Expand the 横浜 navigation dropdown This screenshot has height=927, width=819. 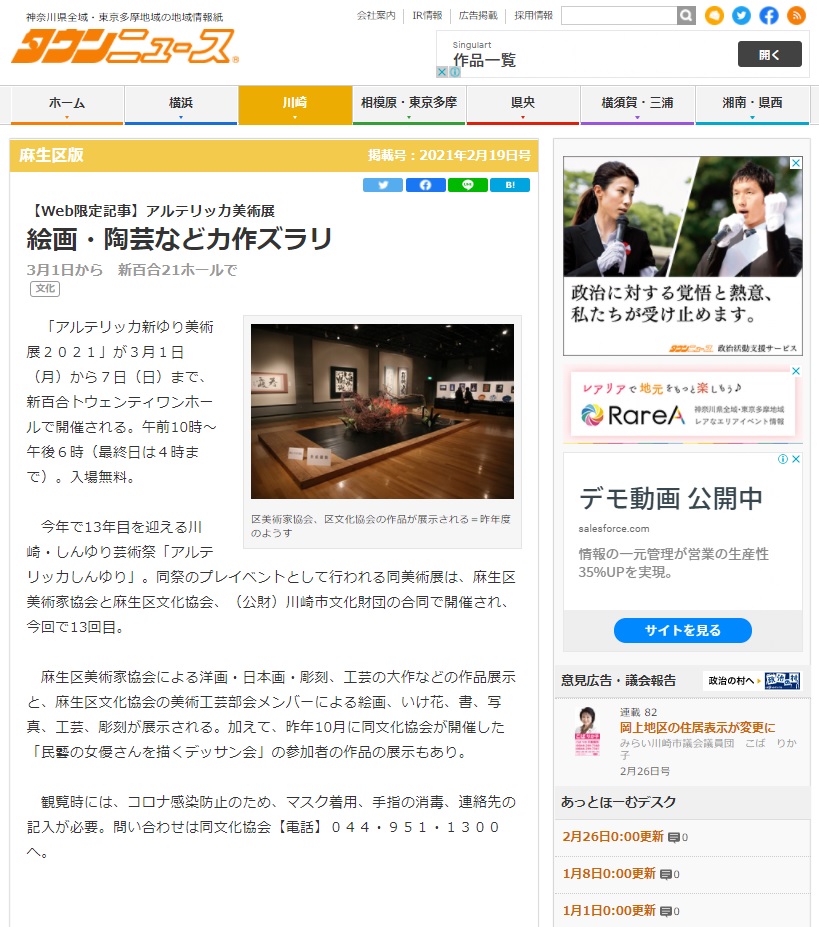[x=181, y=105]
